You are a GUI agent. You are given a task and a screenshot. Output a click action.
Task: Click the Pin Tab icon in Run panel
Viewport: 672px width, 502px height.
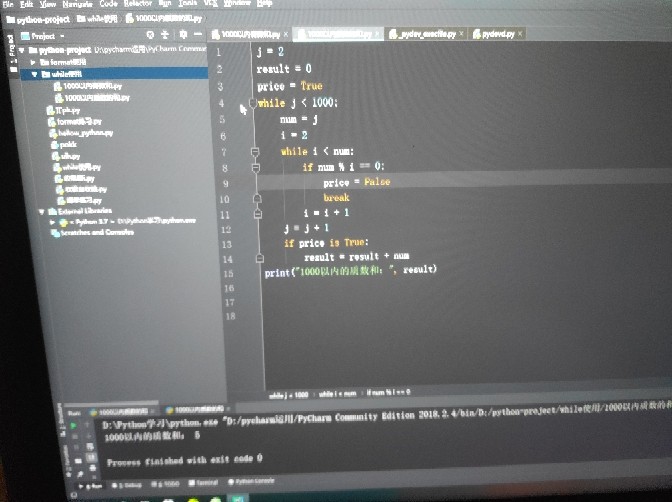pos(80,474)
